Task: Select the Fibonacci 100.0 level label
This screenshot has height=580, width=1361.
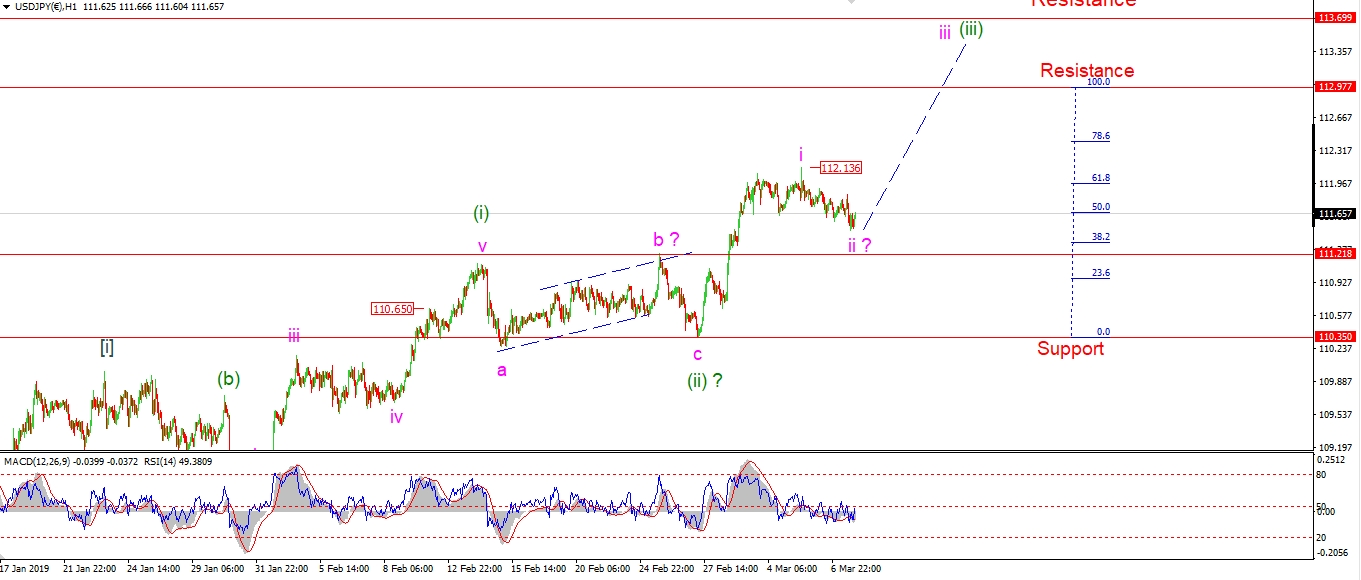Action: click(1098, 82)
